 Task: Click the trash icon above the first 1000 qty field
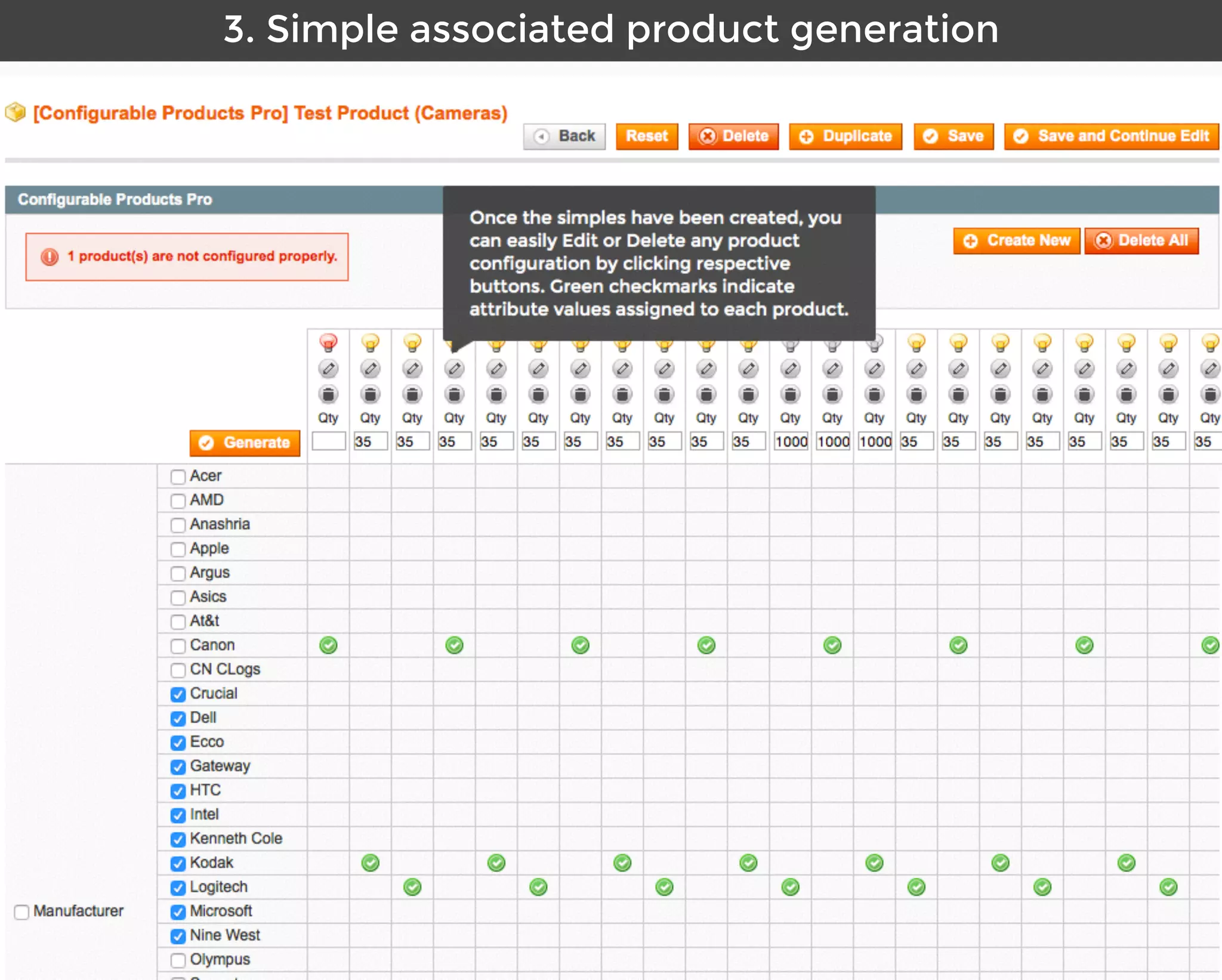click(791, 394)
